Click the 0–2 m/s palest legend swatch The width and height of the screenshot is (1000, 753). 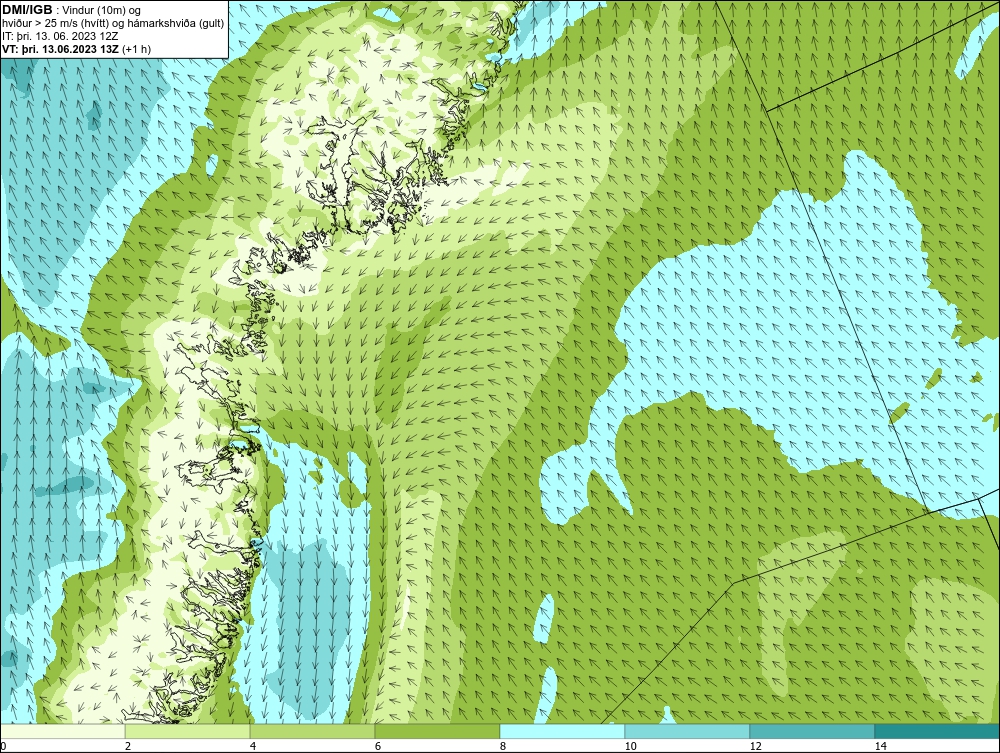coord(62,731)
